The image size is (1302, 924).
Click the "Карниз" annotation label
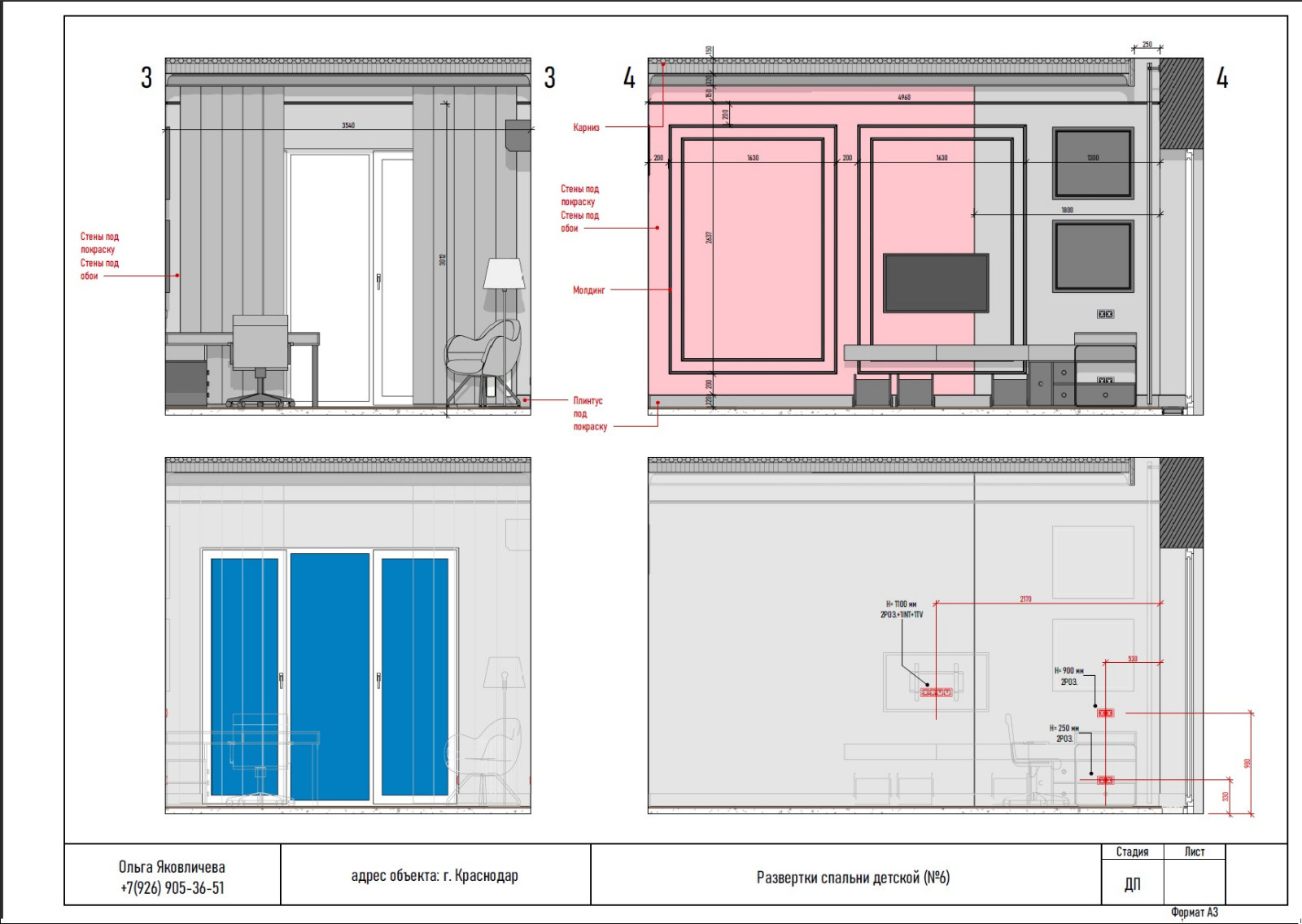586,128
